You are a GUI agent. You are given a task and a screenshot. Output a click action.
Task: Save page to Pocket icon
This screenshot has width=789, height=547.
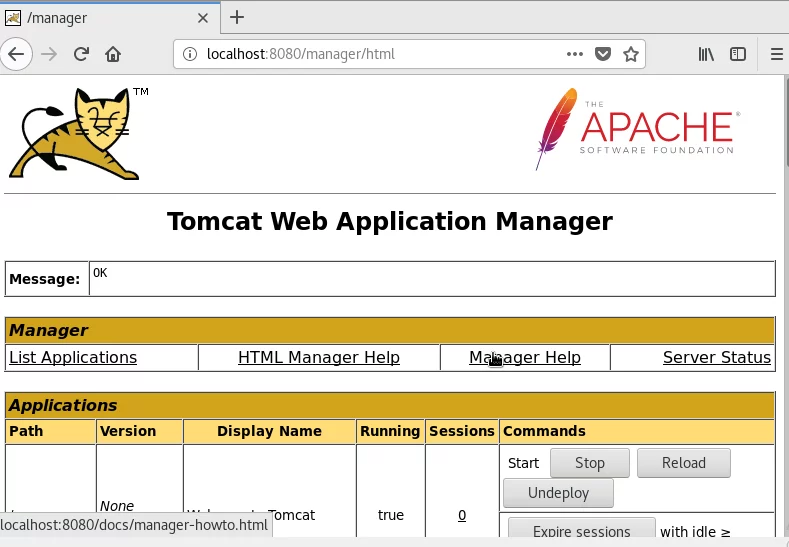click(x=603, y=54)
